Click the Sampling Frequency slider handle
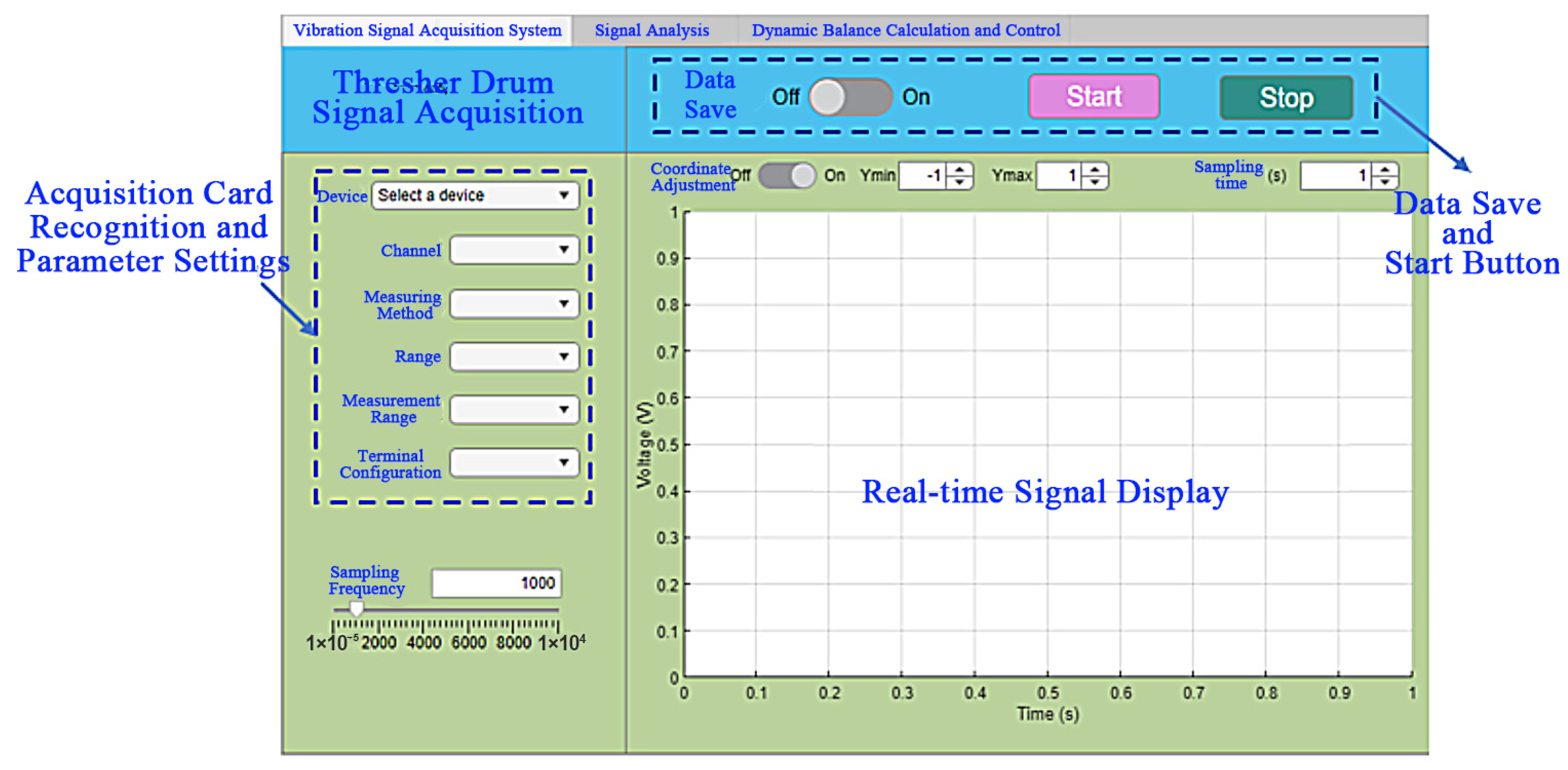This screenshot has height=770, width=1568. [357, 609]
